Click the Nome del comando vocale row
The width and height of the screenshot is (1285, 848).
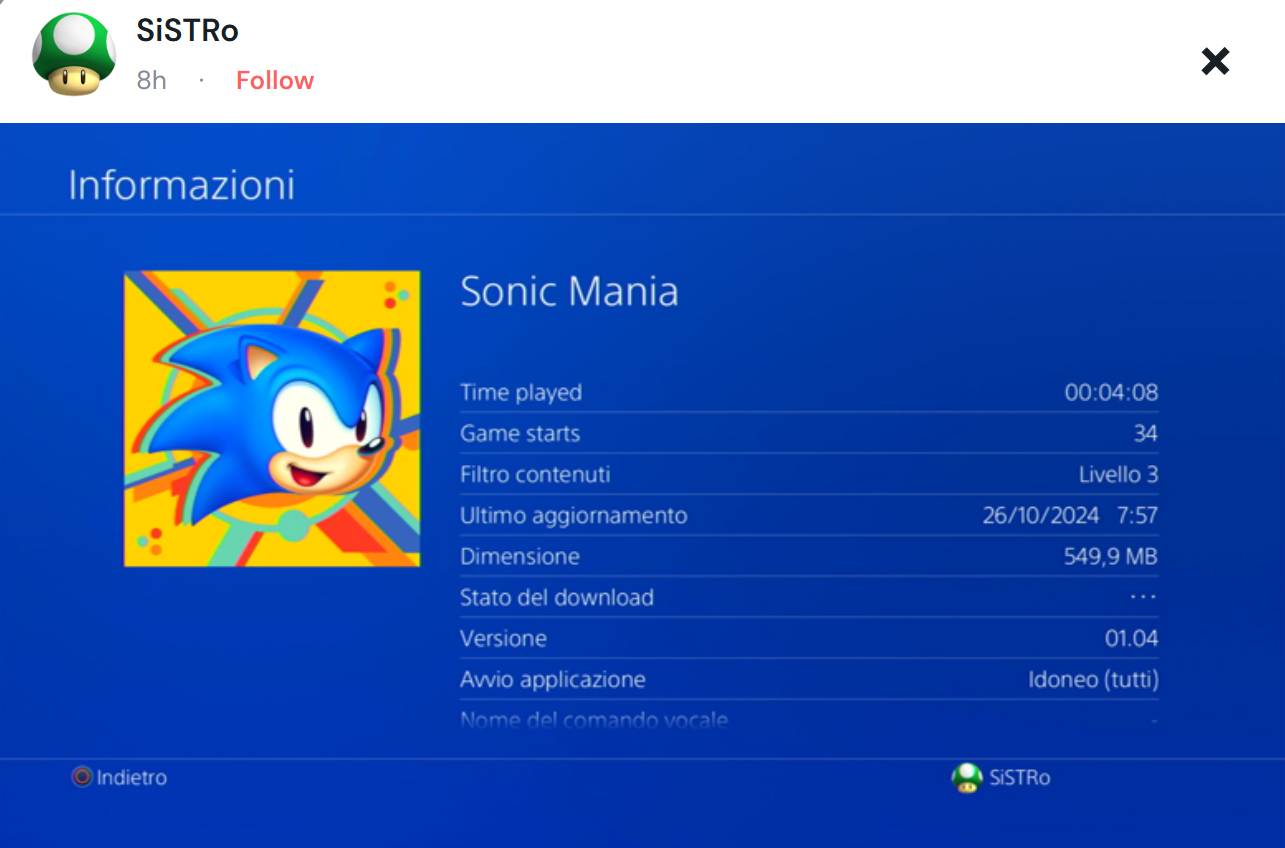[809, 719]
